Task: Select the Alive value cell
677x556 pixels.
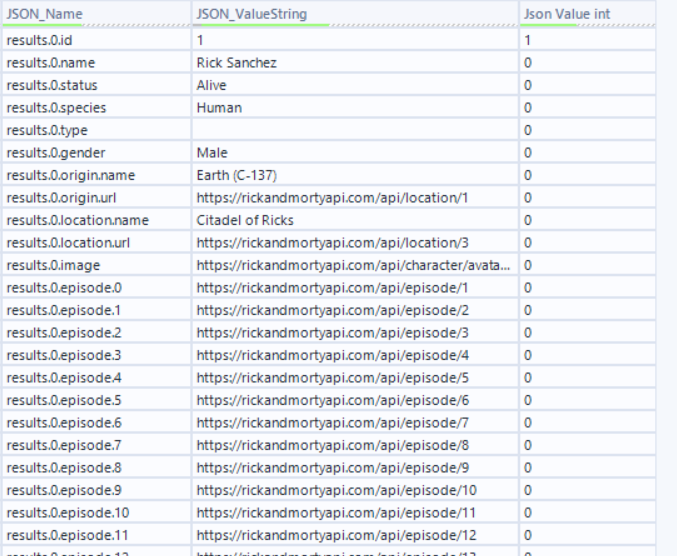Action: click(x=355, y=85)
